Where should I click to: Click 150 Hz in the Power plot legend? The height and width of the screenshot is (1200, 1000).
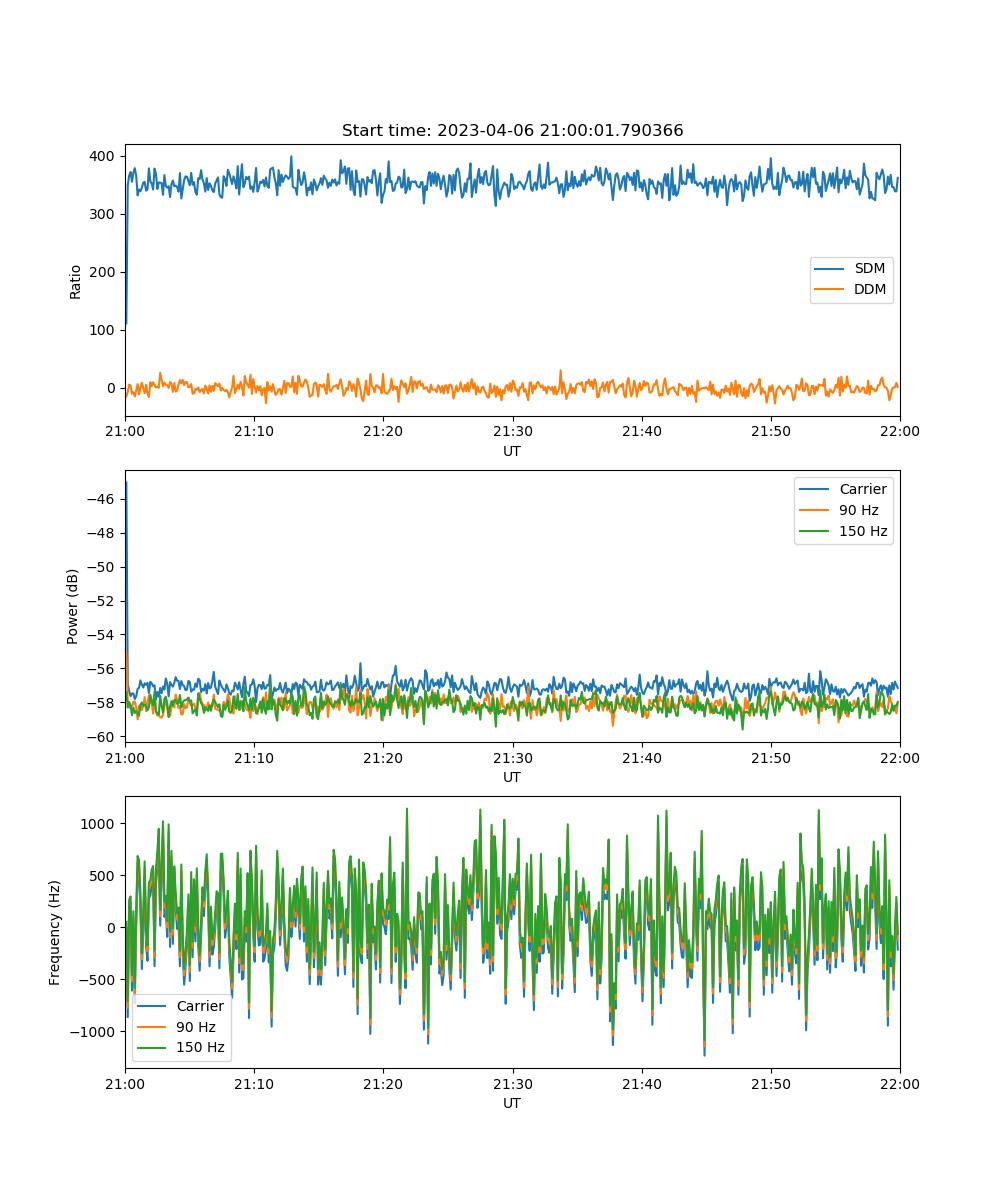coord(863,531)
